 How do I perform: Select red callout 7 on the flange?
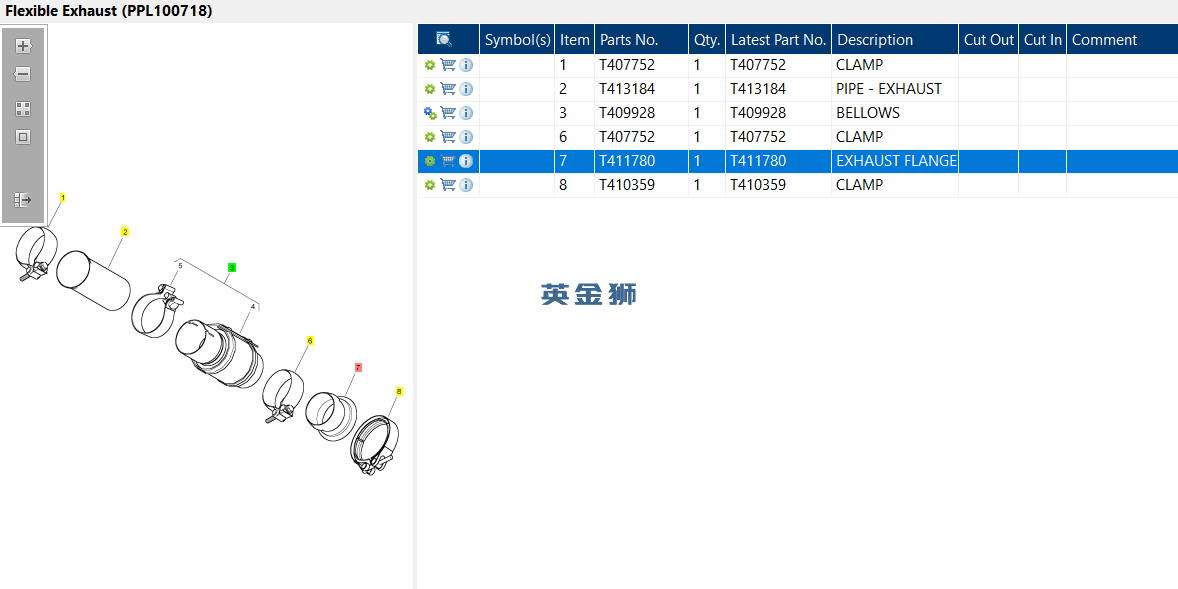point(358,367)
